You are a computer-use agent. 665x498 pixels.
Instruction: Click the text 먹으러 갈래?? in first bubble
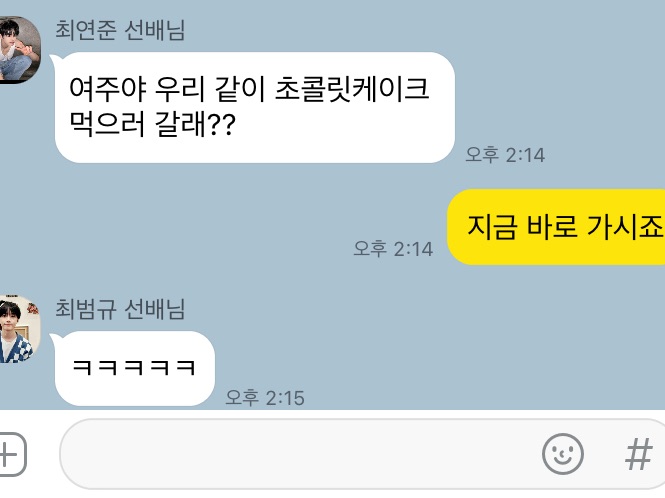[x=152, y=124]
